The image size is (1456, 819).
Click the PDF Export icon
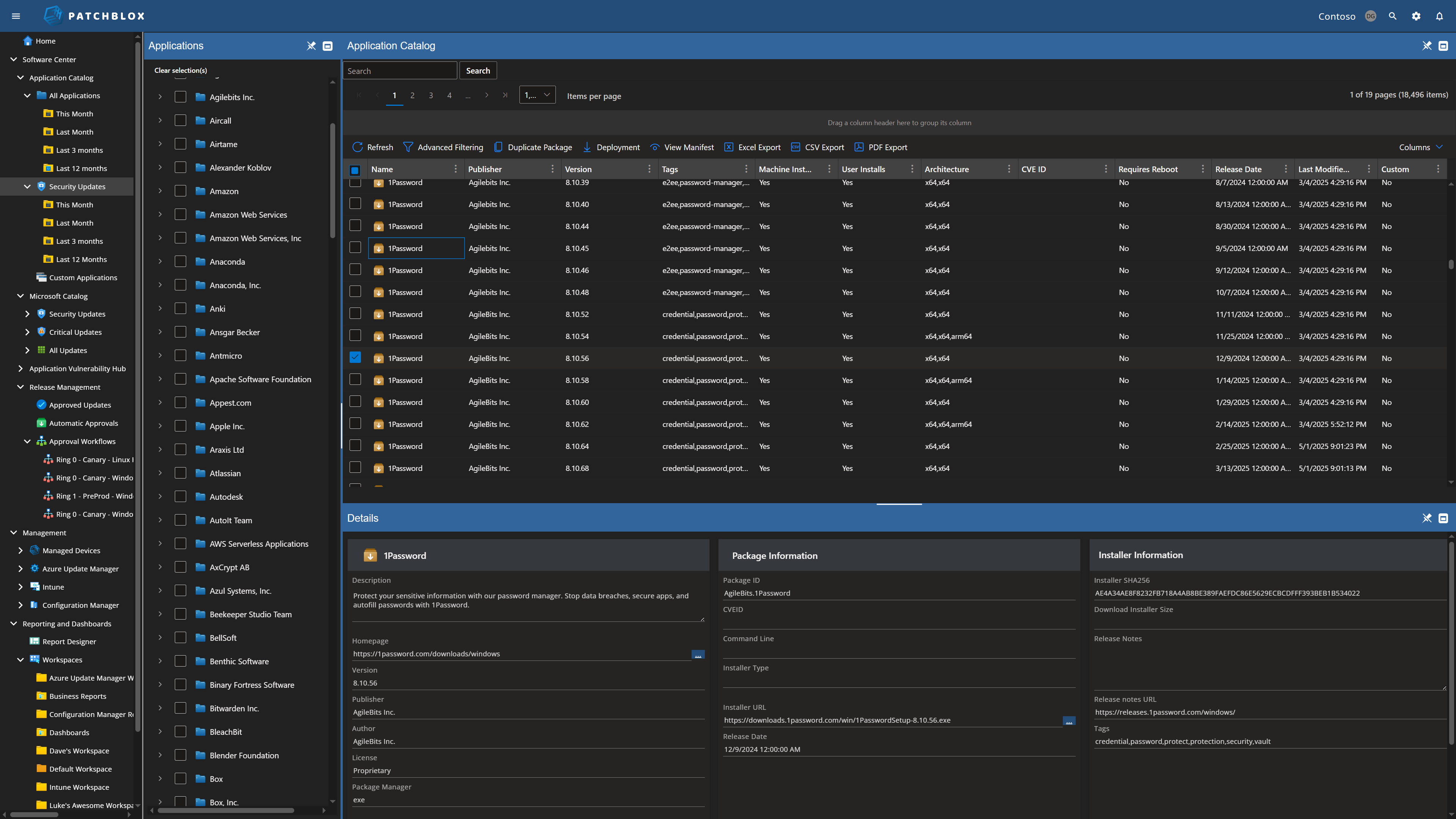pos(858,147)
